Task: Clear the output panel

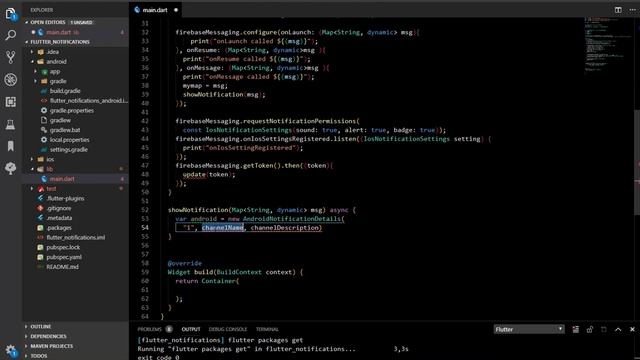Action: pyautogui.click(x=576, y=329)
